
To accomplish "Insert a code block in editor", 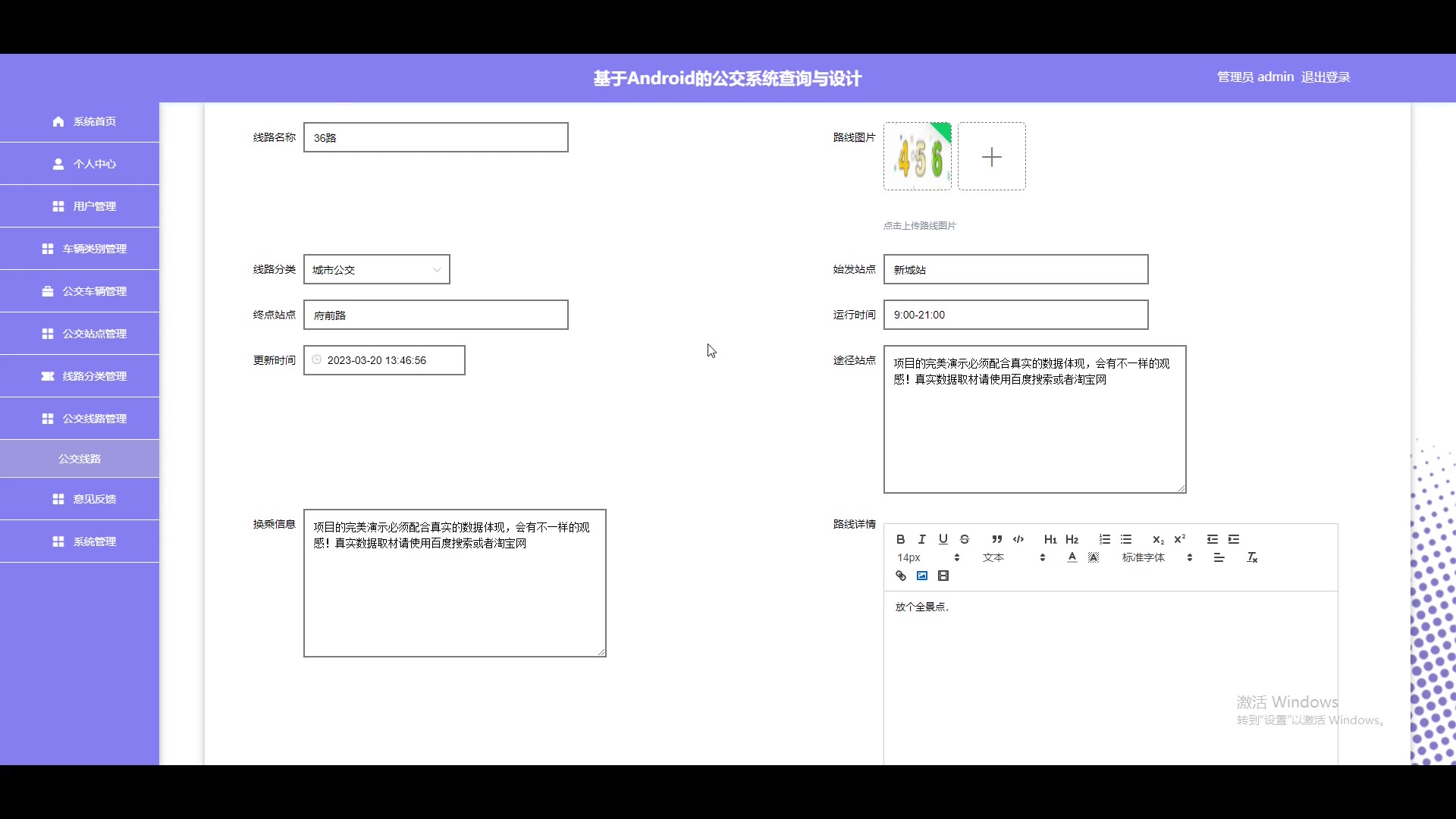I will pyautogui.click(x=1018, y=539).
